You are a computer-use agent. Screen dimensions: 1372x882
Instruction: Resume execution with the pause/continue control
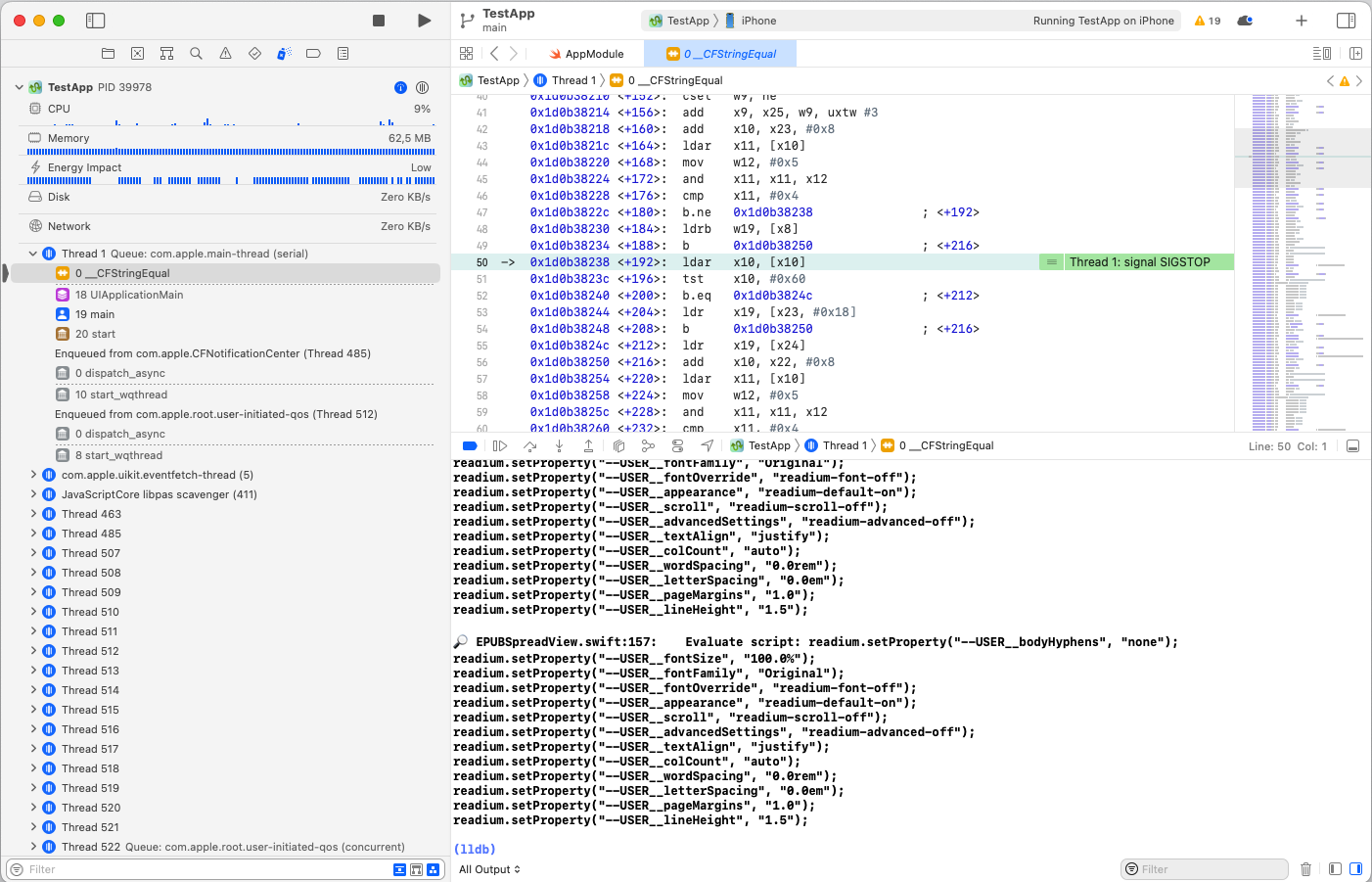pos(500,445)
